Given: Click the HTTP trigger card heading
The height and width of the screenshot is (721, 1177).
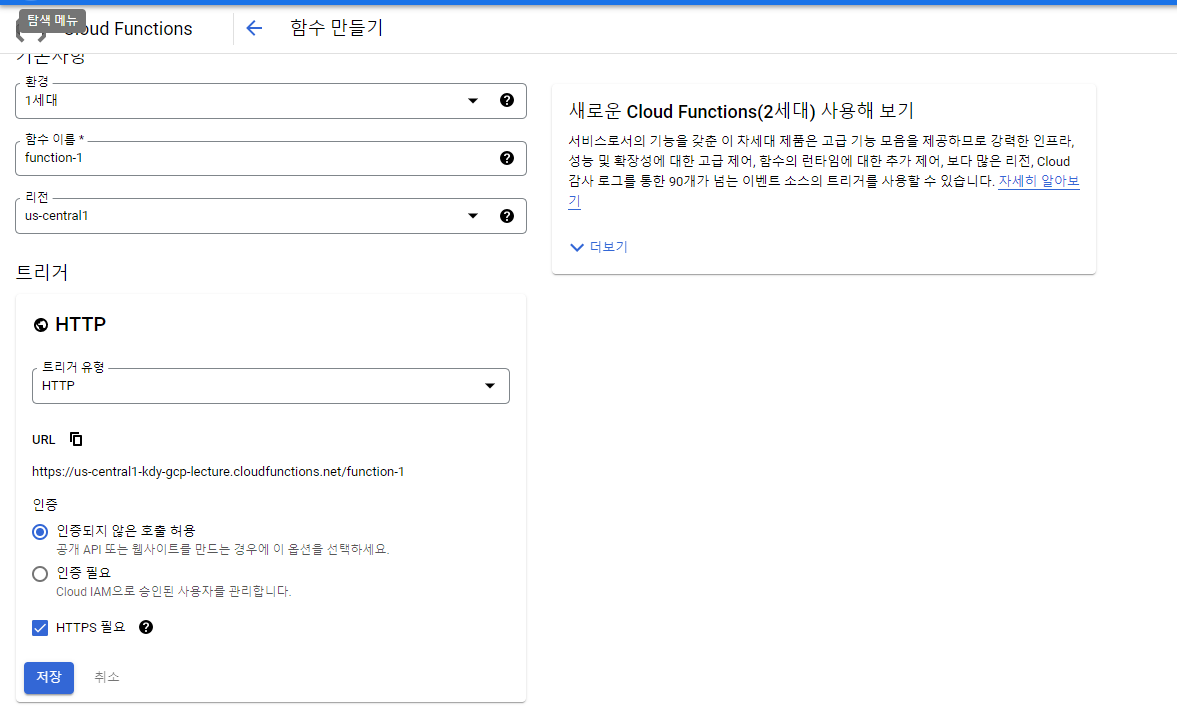Looking at the screenshot, I should [x=80, y=325].
